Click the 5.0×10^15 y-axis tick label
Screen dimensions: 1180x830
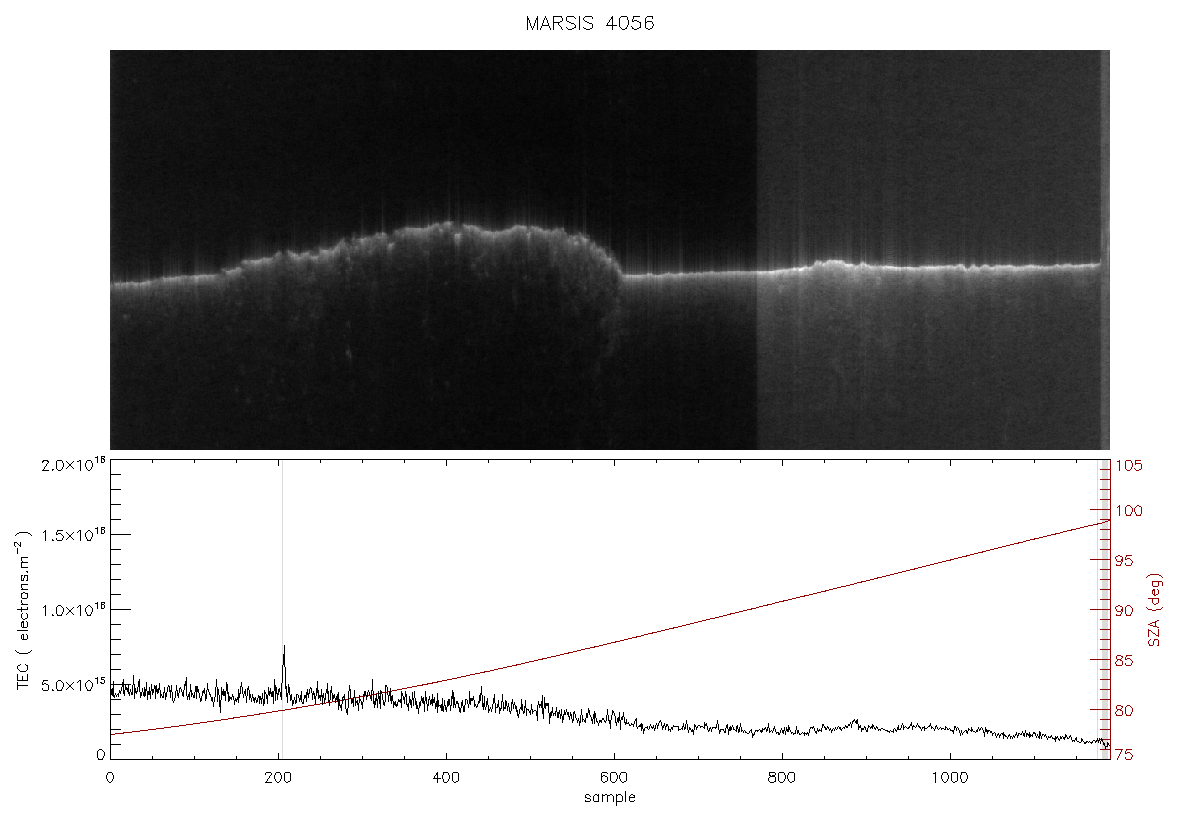(72, 684)
